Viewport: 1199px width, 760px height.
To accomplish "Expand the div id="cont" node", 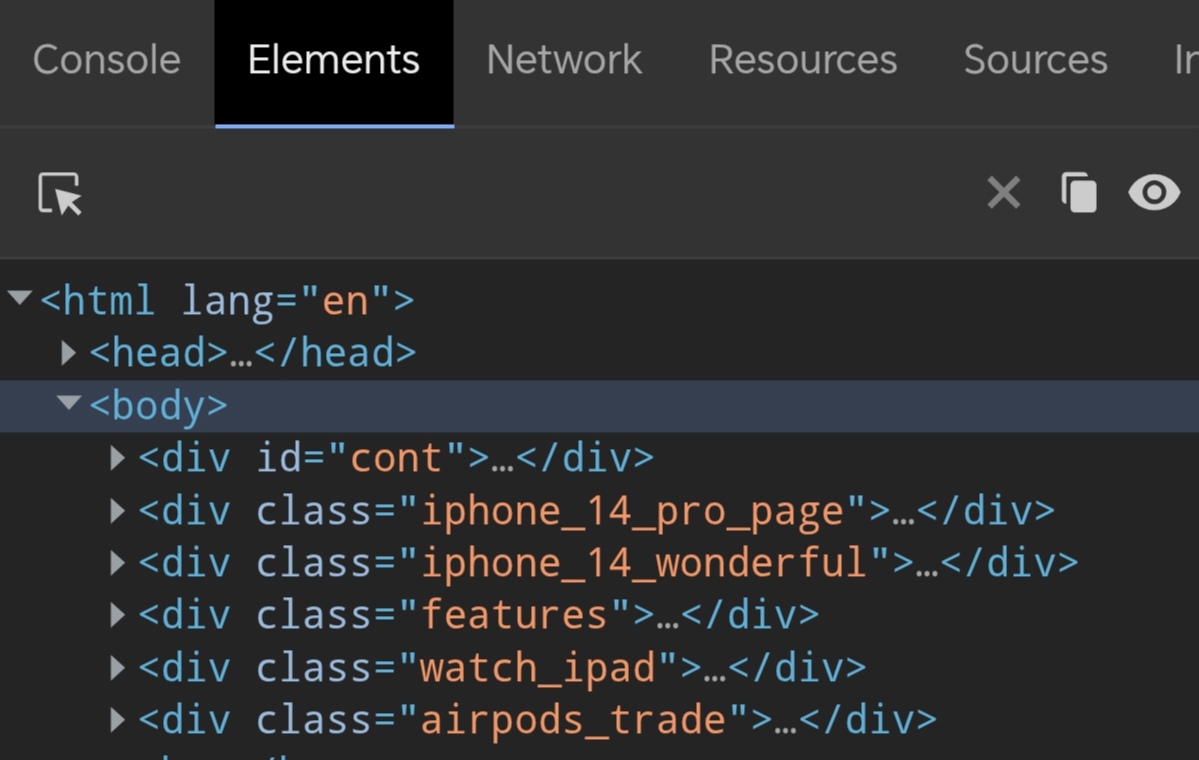I will click(118, 457).
